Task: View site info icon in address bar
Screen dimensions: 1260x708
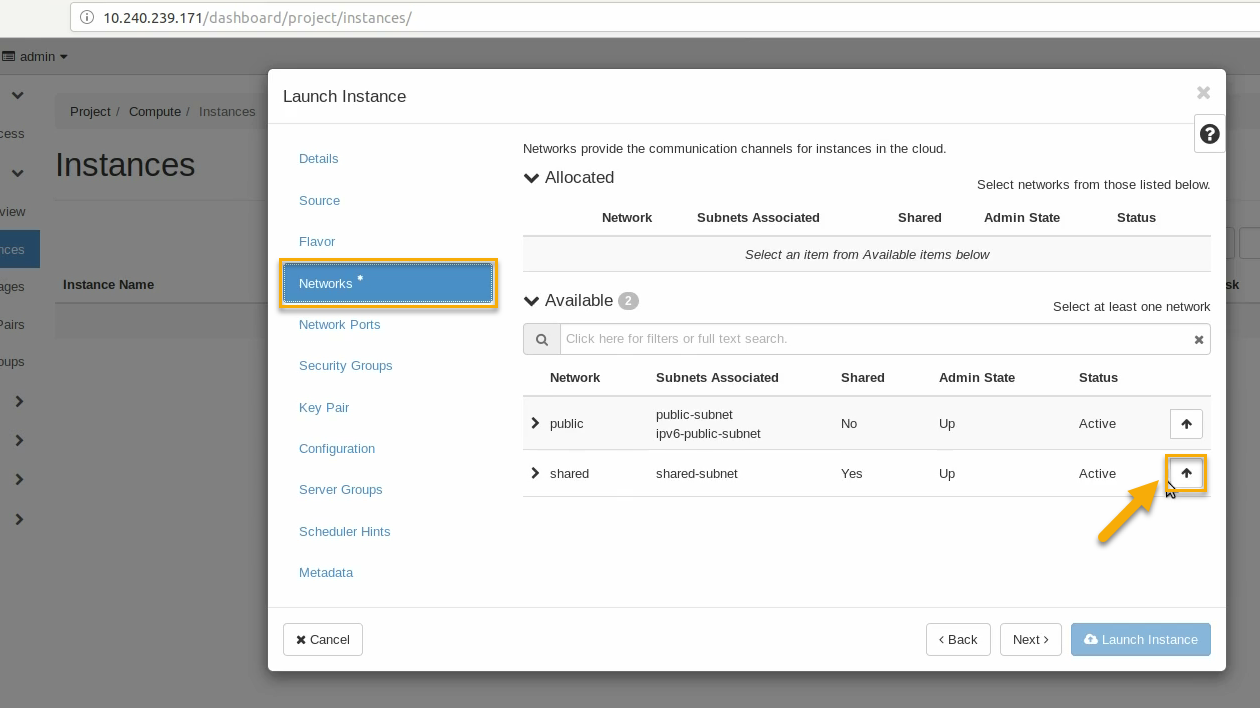Action: pos(87,18)
